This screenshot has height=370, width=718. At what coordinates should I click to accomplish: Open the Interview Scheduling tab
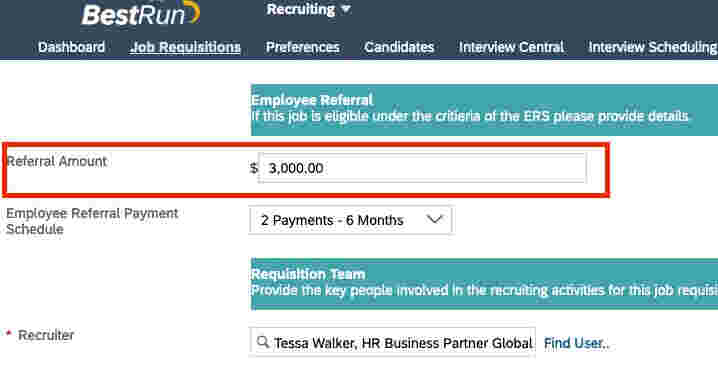pyautogui.click(x=653, y=47)
